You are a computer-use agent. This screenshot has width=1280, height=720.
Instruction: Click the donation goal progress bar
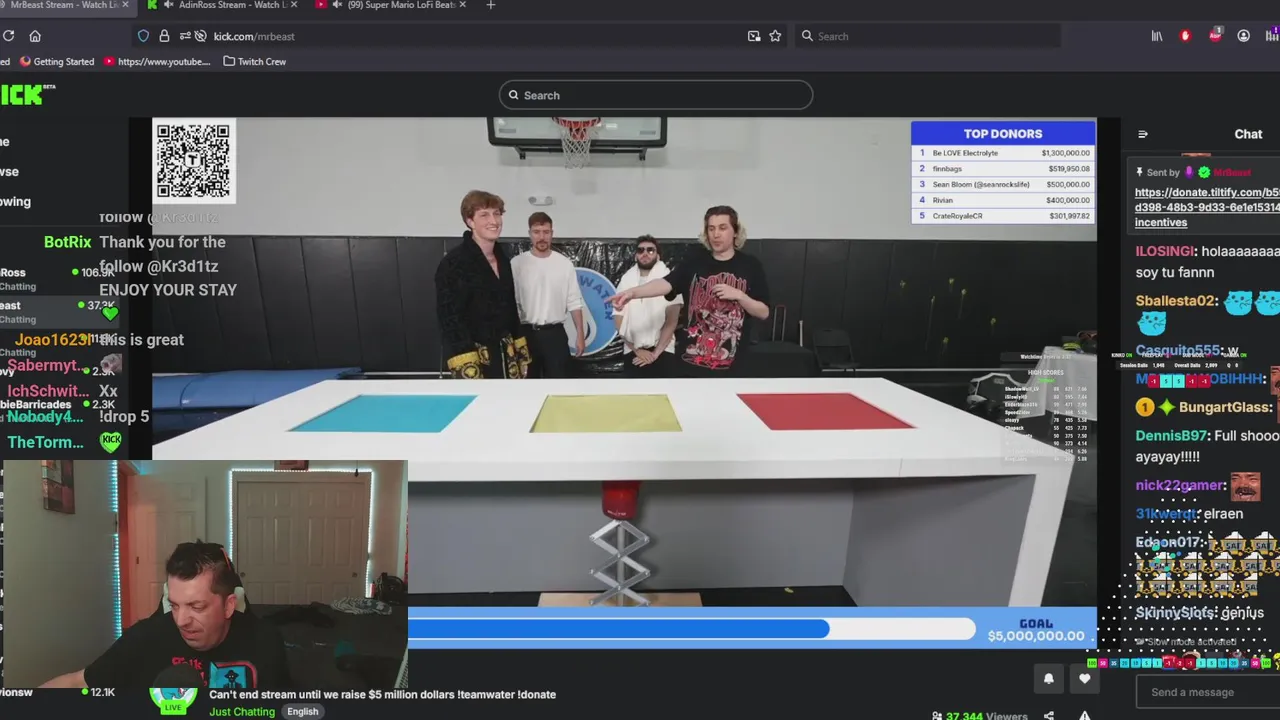click(x=690, y=629)
